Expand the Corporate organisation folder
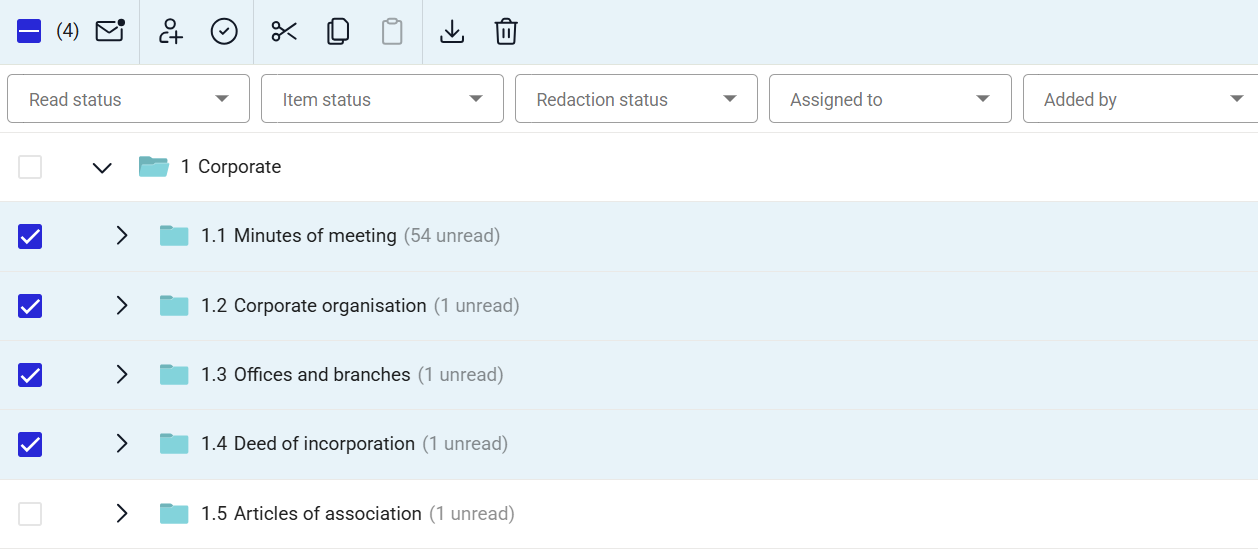 pyautogui.click(x=122, y=305)
